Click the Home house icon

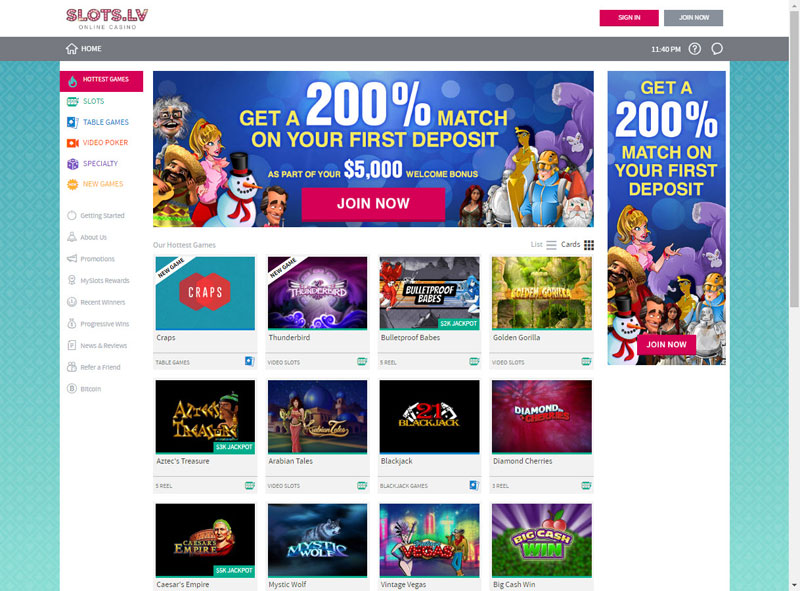(x=71, y=48)
